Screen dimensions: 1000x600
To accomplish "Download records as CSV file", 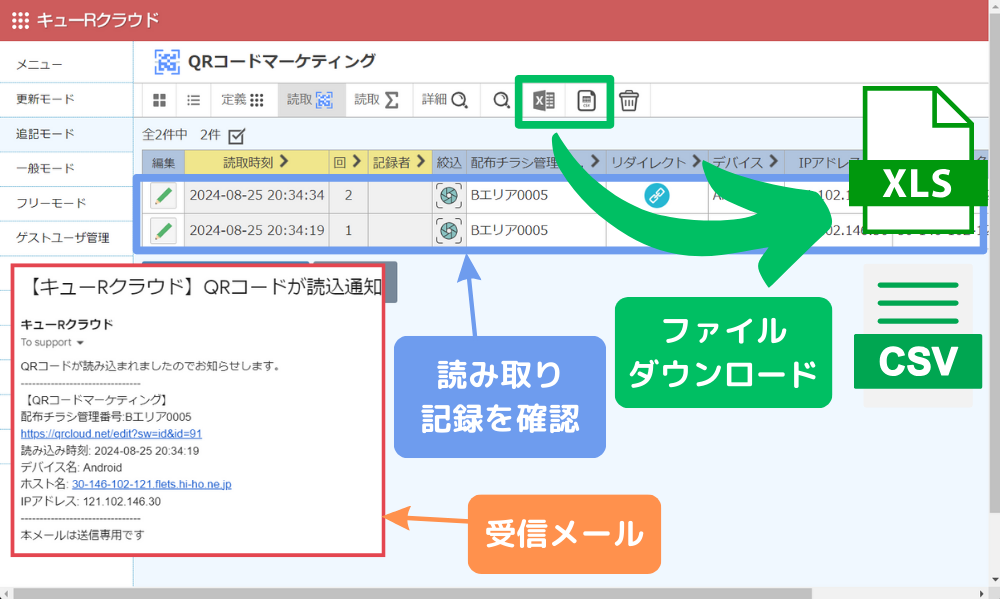I will pos(586,101).
